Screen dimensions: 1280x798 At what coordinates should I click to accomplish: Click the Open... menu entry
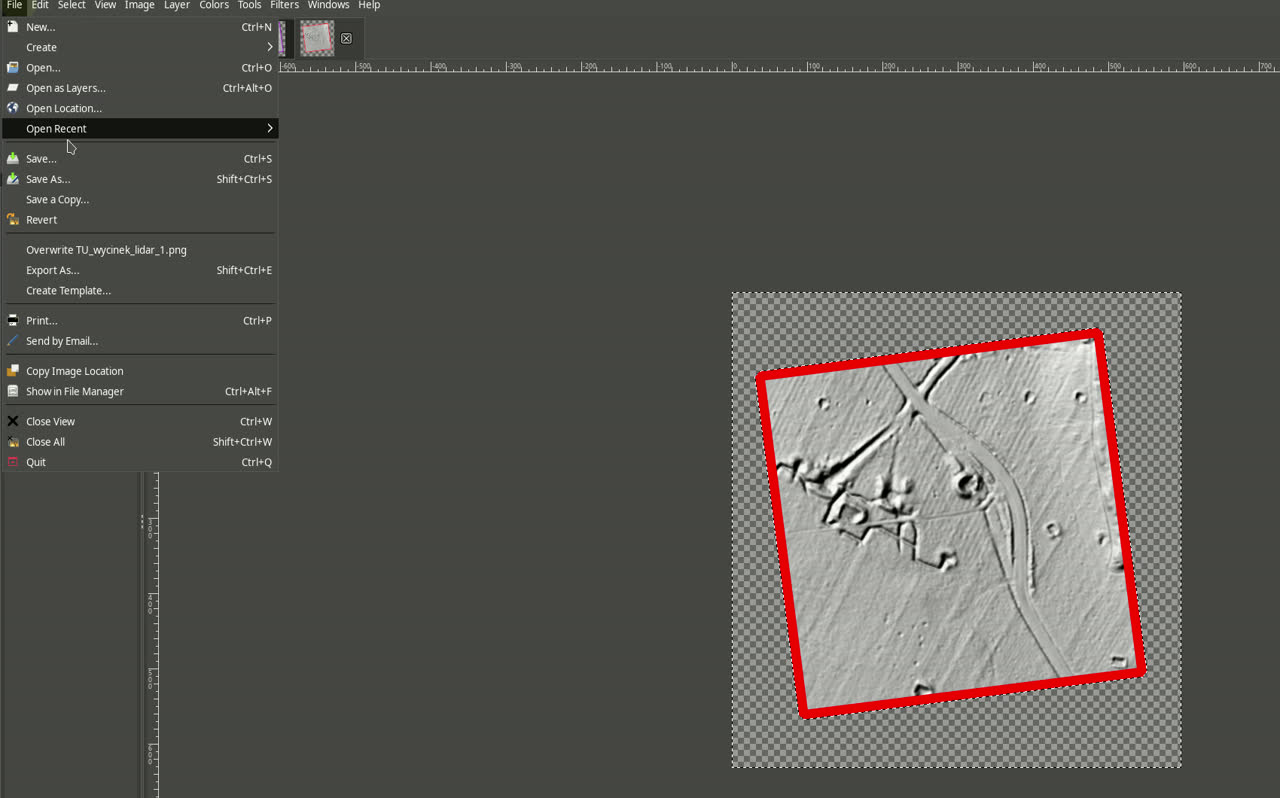click(140, 68)
